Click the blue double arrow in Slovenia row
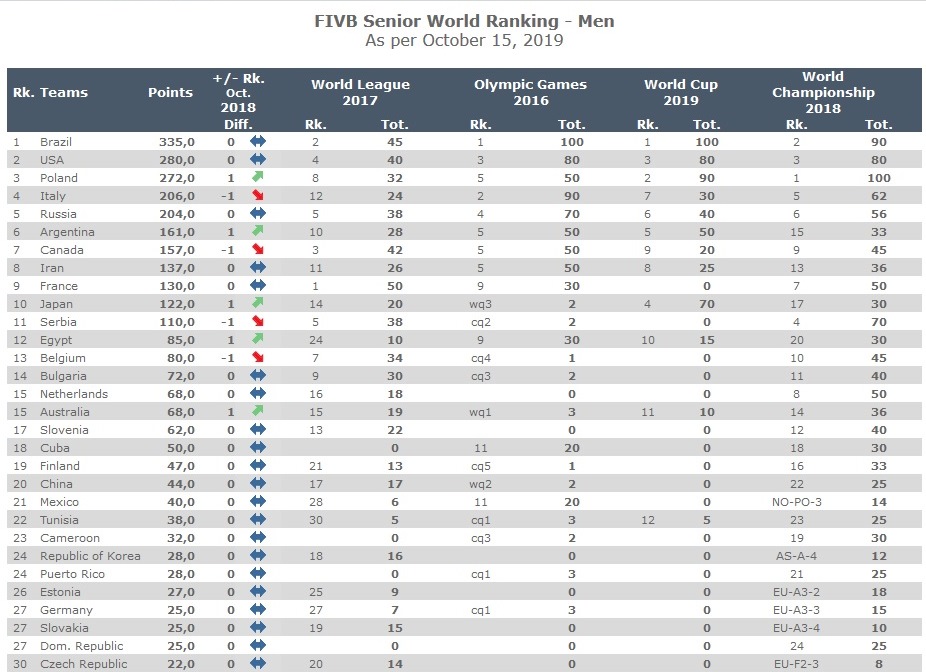This screenshot has width=926, height=672. coord(258,429)
